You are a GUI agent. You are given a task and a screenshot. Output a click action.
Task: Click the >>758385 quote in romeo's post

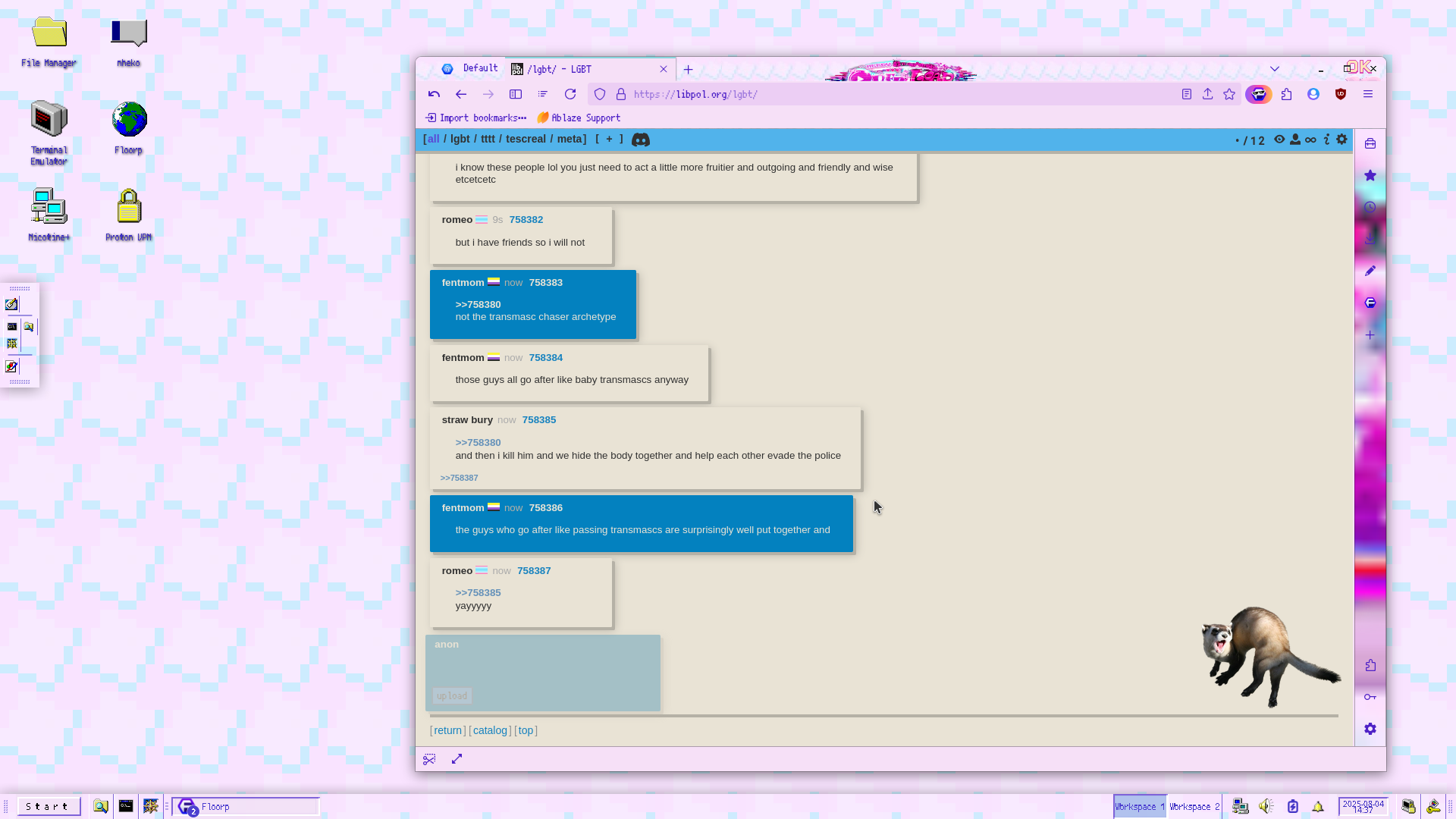[478, 592]
